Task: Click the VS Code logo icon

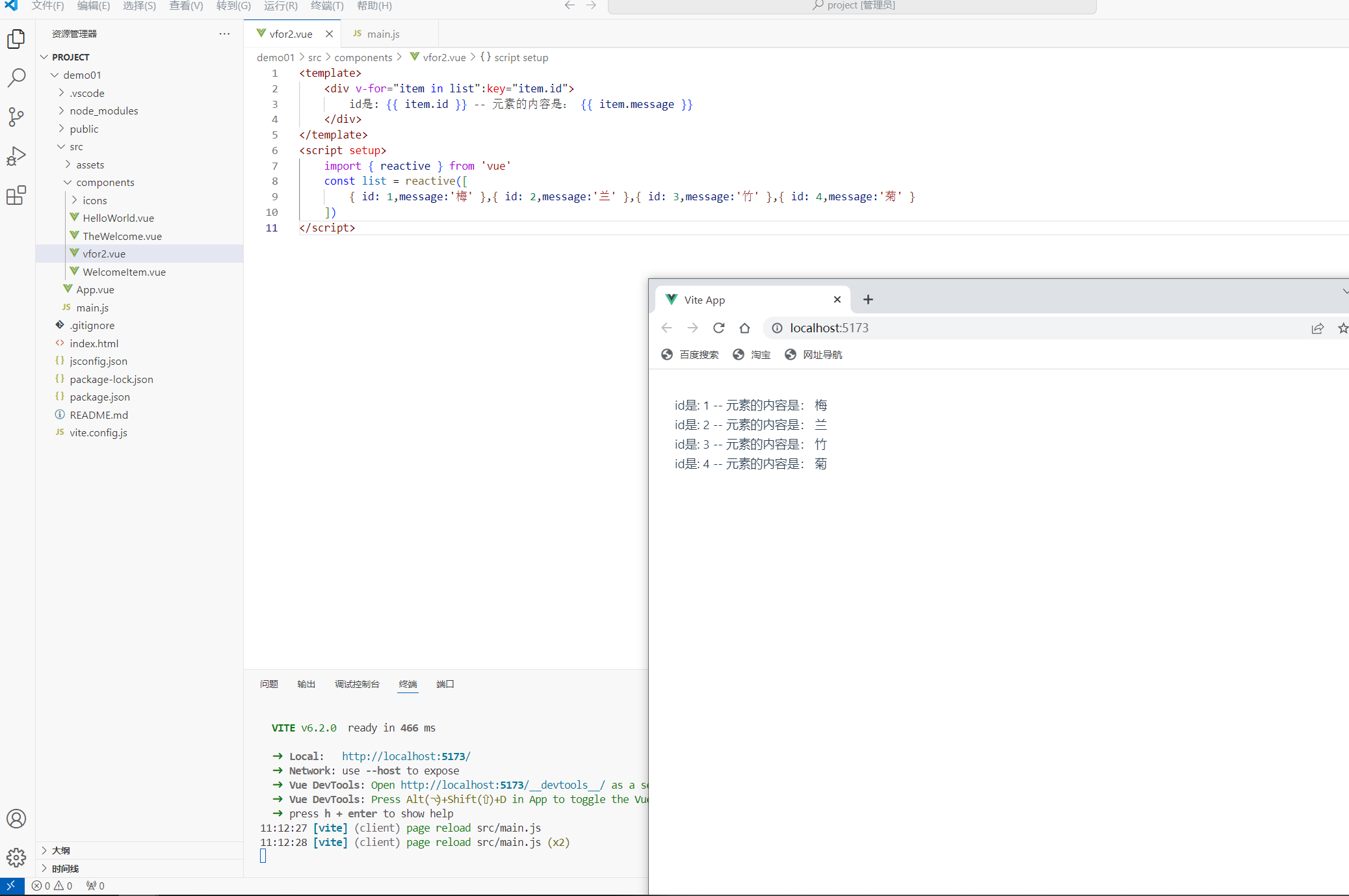Action: coord(11,5)
